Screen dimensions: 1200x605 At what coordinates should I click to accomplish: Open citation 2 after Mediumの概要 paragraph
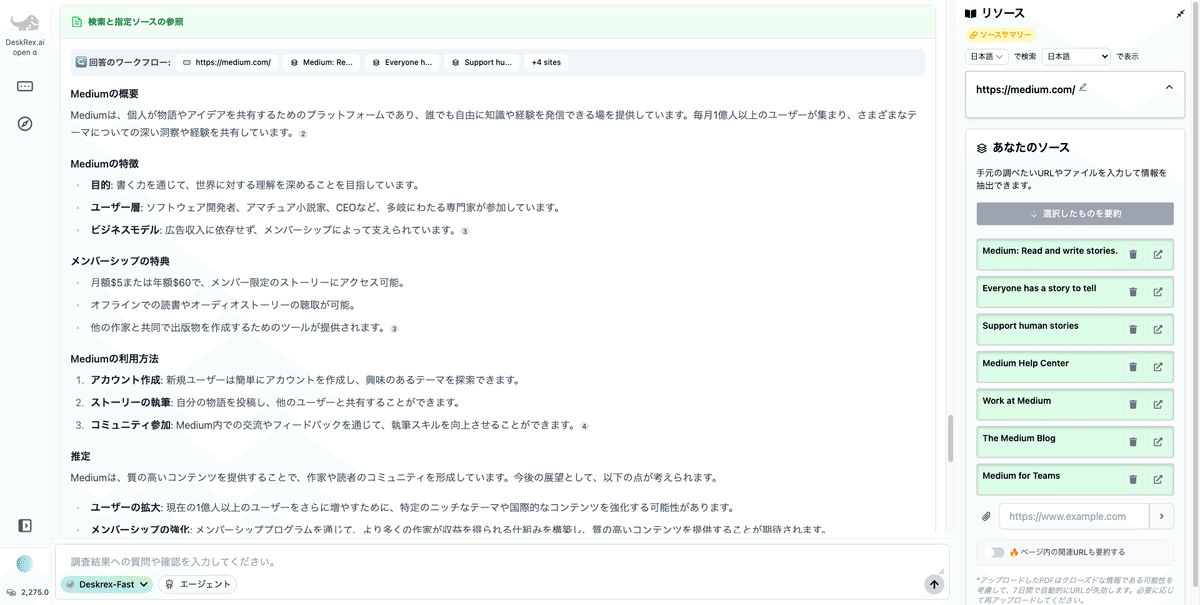click(x=303, y=134)
